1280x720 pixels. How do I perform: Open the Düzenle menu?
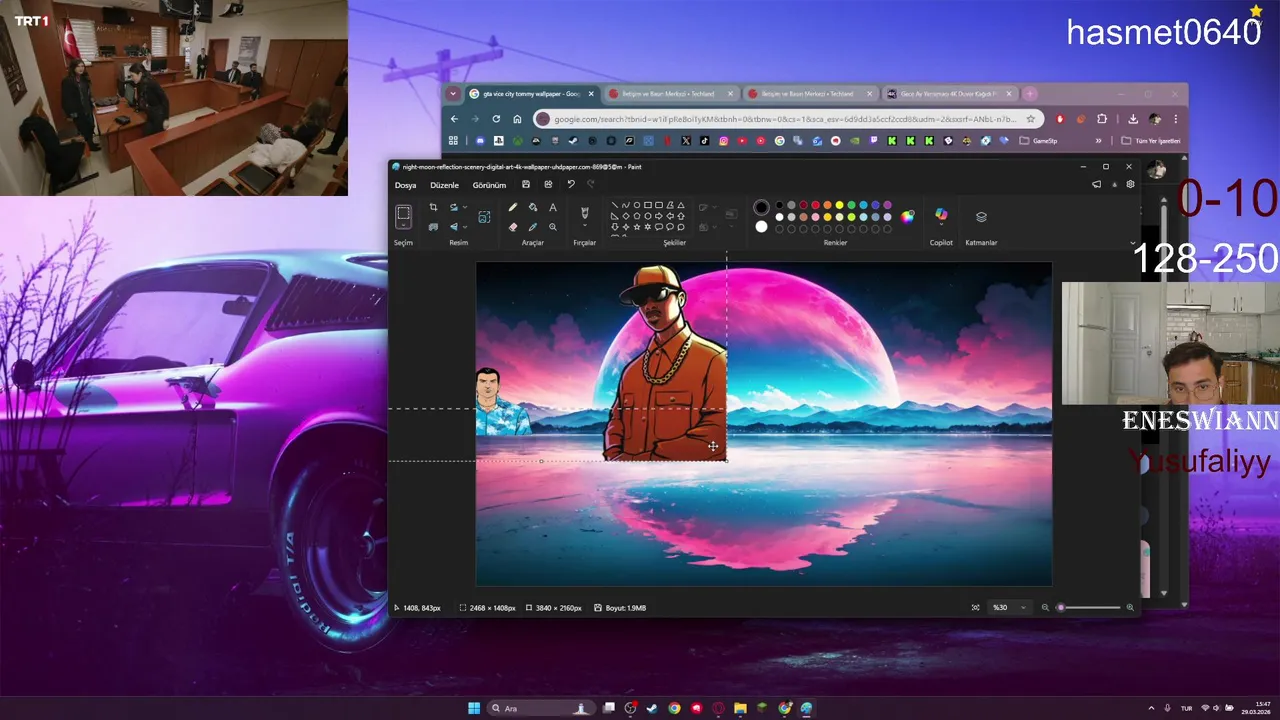tap(444, 185)
